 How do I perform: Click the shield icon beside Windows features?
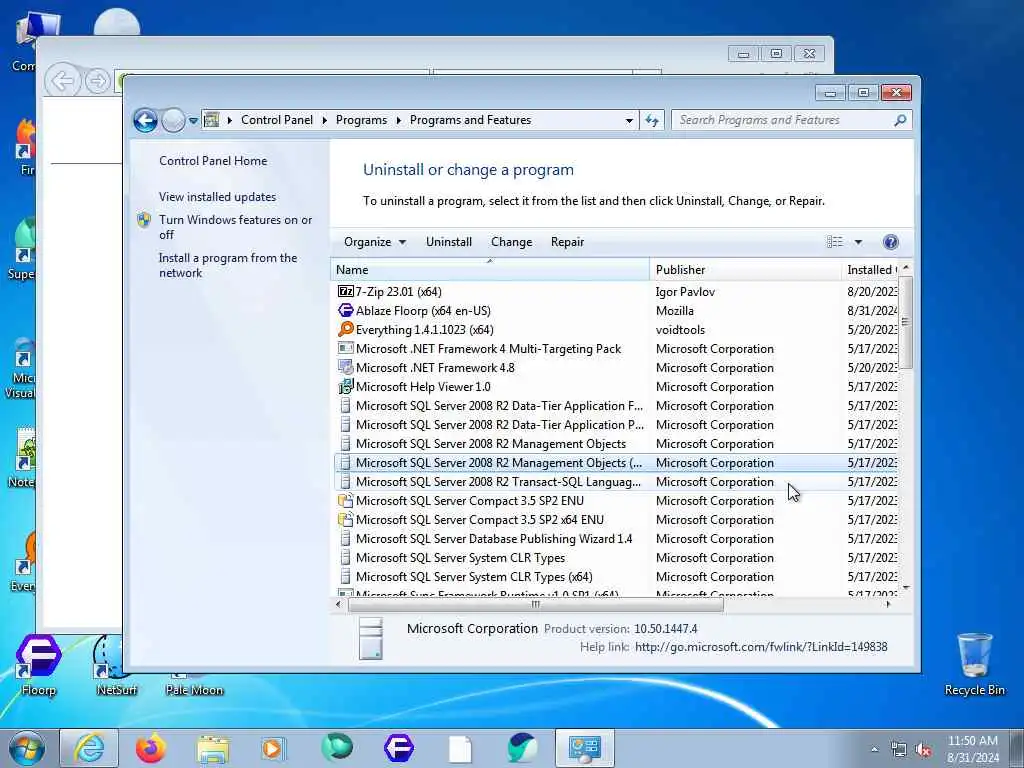144,220
